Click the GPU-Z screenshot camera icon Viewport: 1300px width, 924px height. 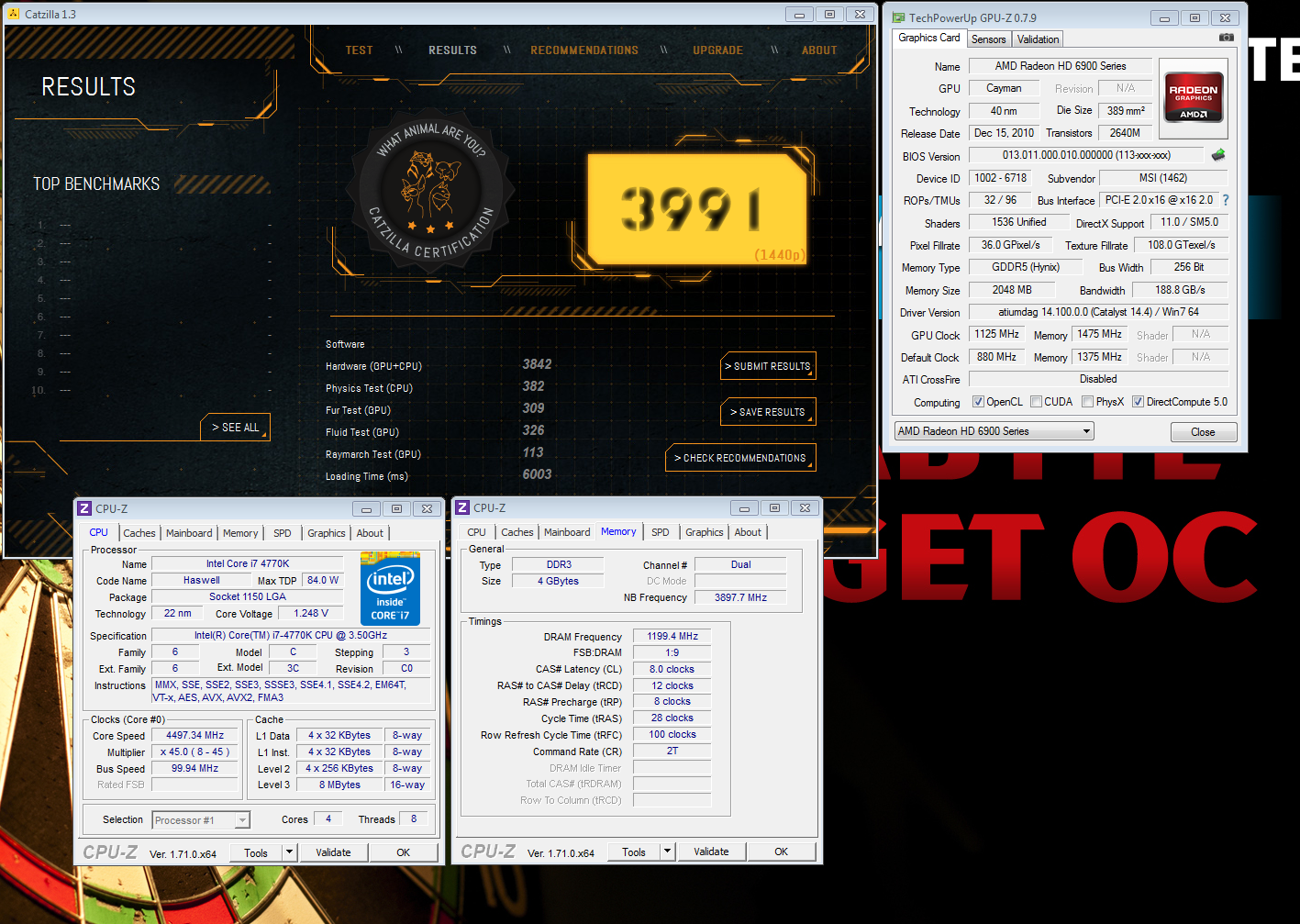coord(1226,38)
